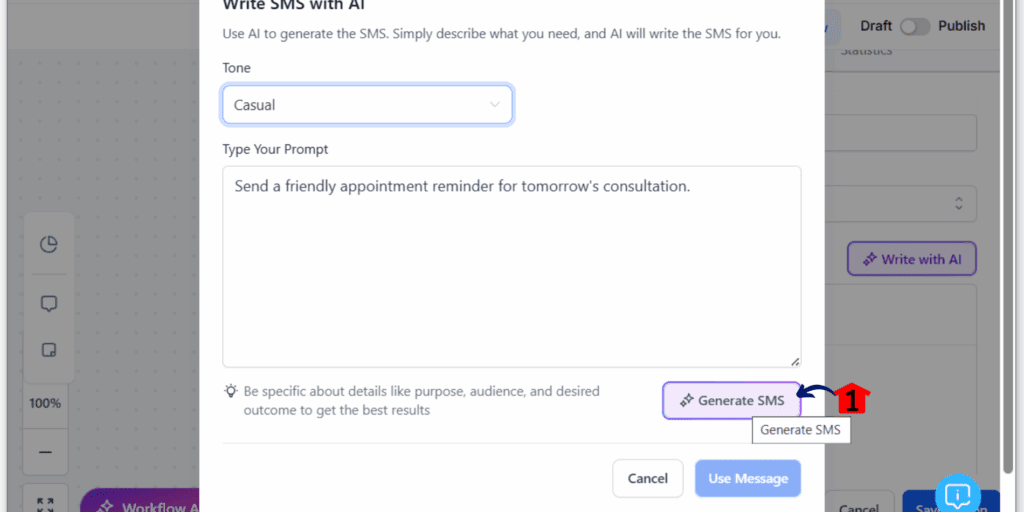This screenshot has width=1024, height=512.
Task: Click the 100% zoom level indicator
Action: point(45,403)
